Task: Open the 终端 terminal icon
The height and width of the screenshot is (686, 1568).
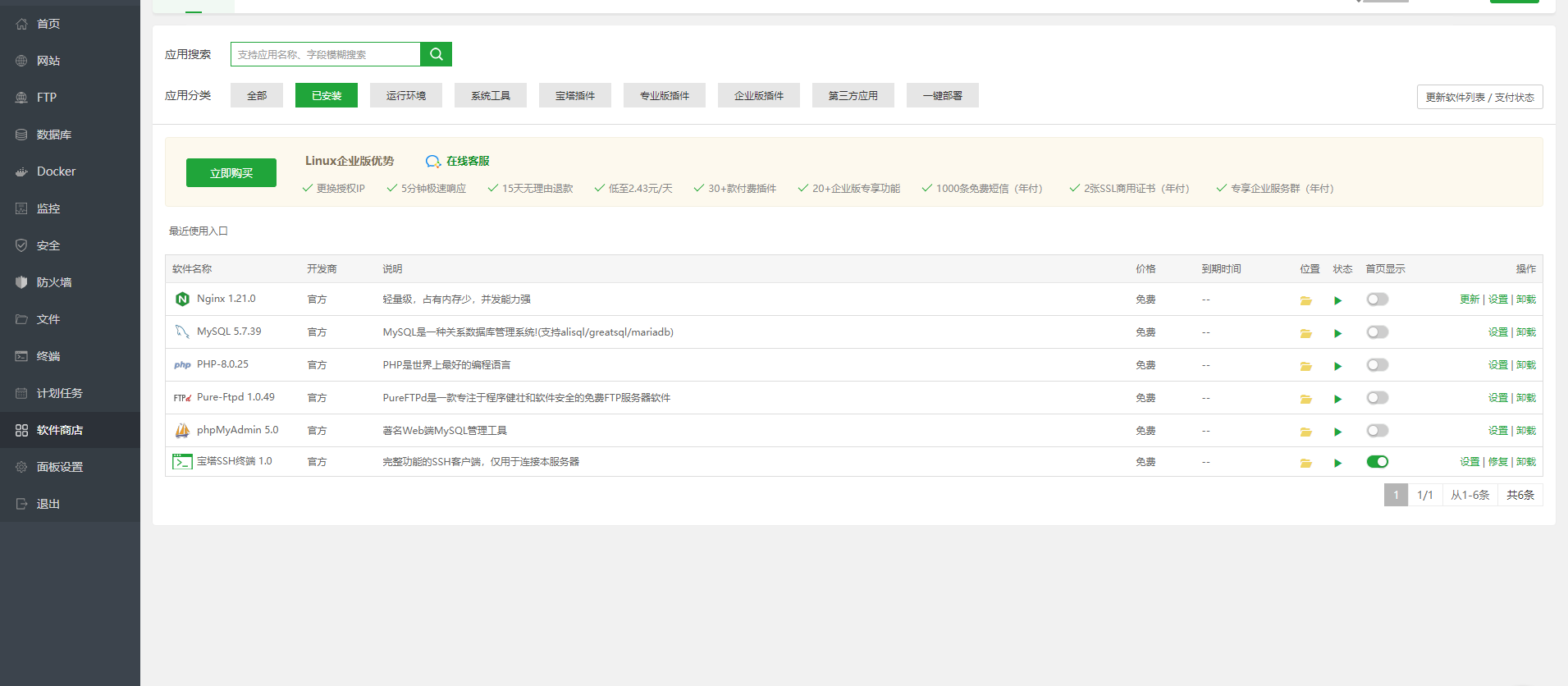Action: [21, 356]
